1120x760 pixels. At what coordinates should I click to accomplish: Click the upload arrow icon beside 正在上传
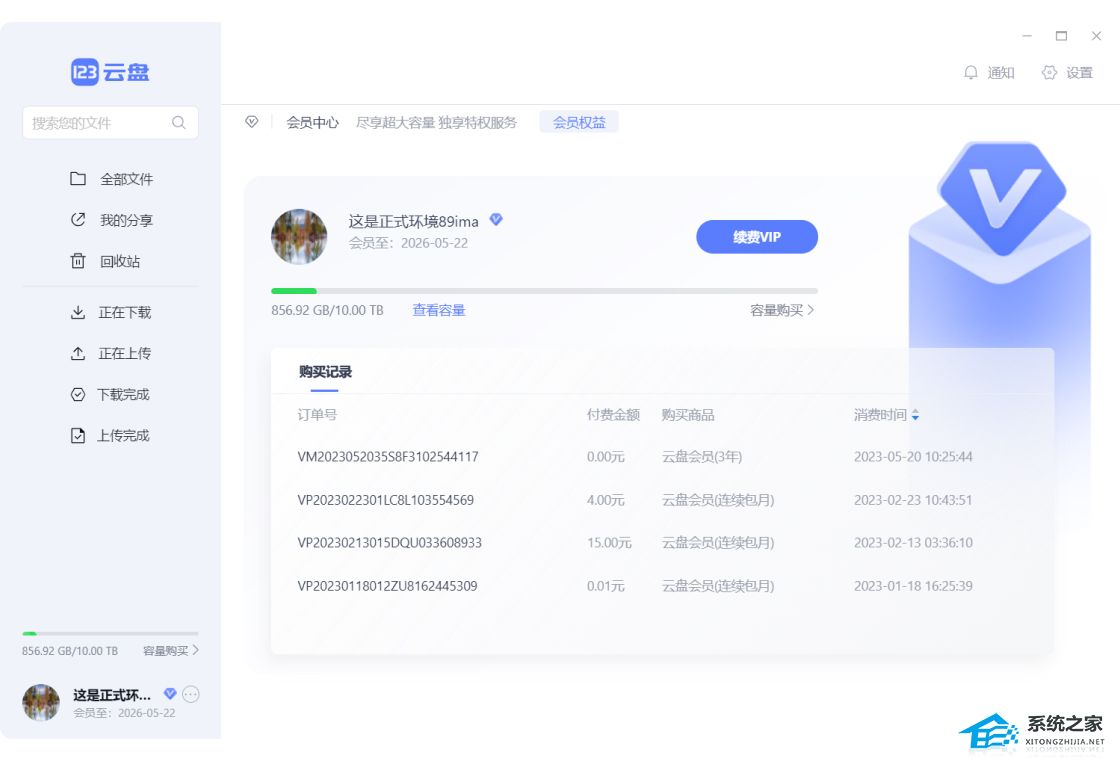tap(78, 354)
